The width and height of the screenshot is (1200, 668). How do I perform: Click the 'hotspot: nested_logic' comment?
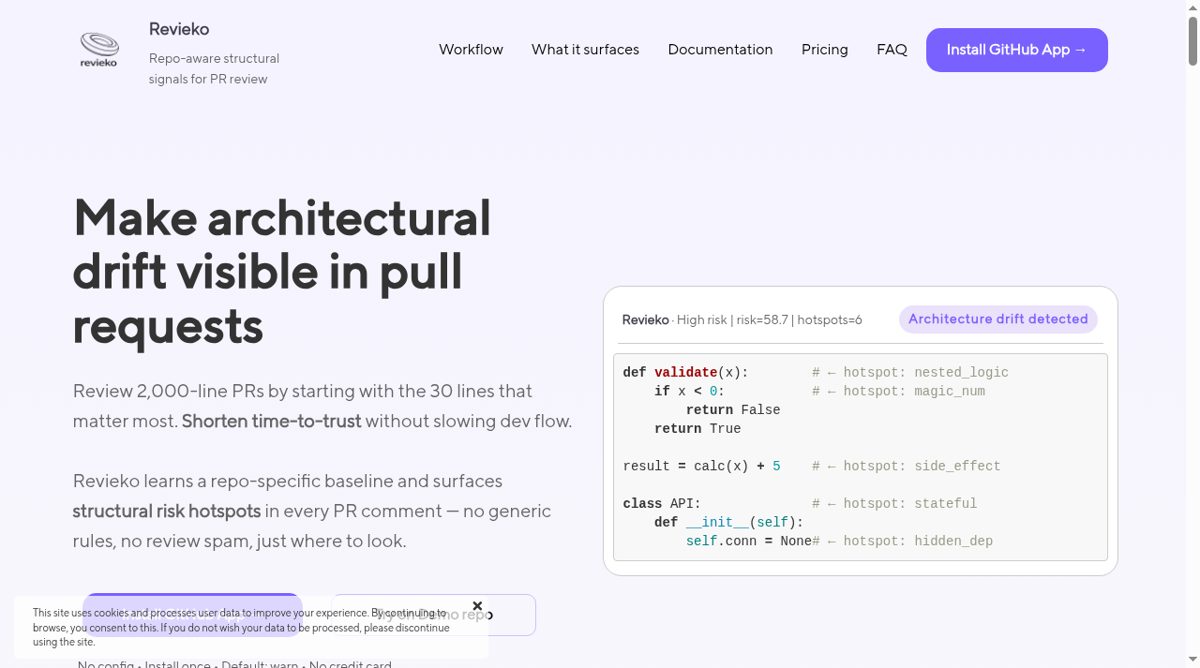[910, 372]
